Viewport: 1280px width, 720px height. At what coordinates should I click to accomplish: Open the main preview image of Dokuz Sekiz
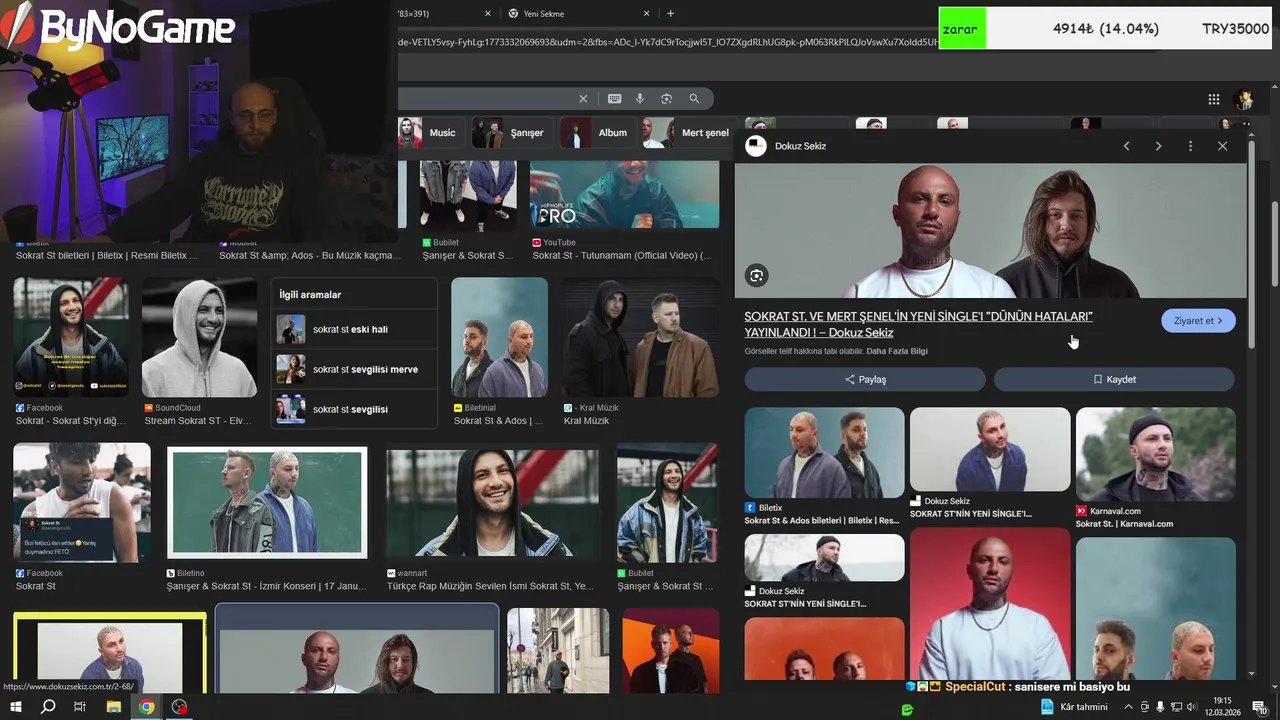coord(991,231)
